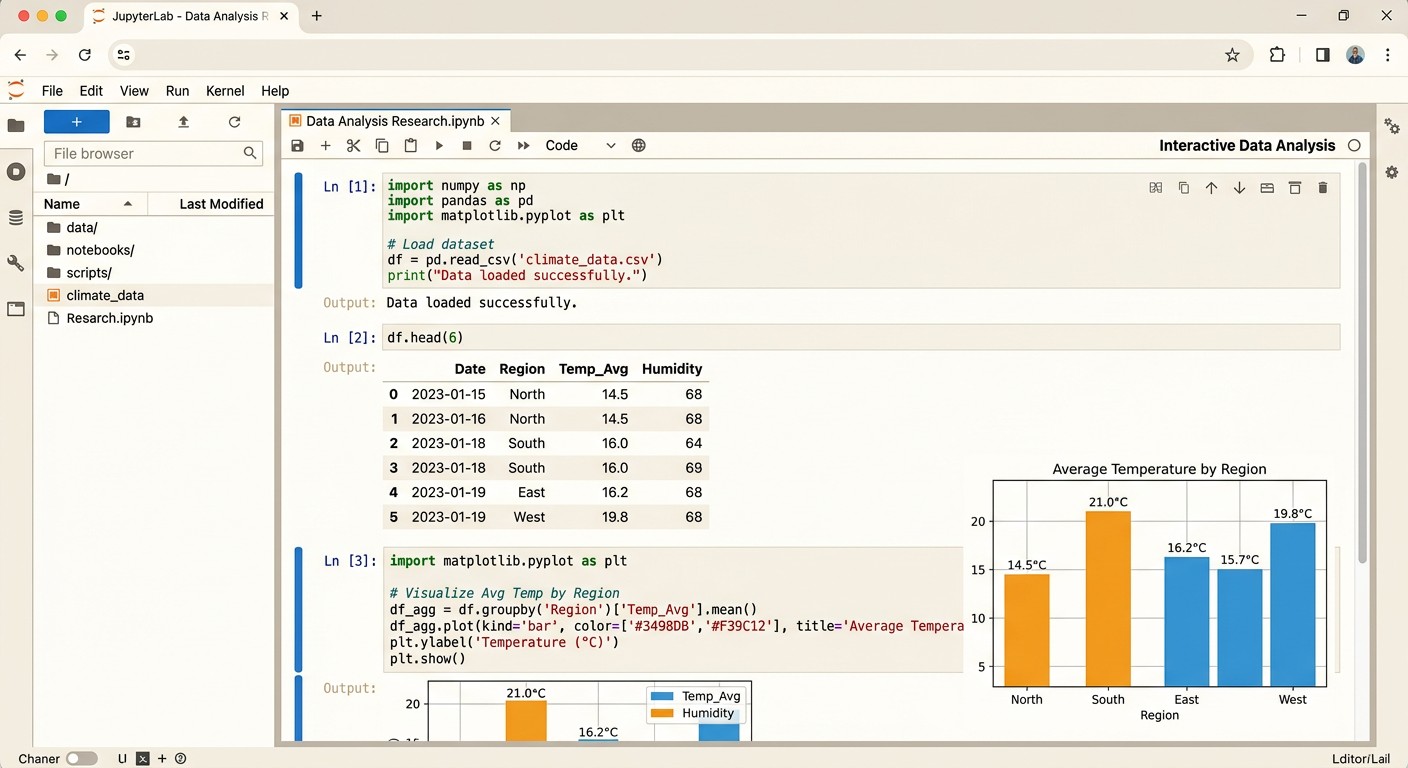The height and width of the screenshot is (768, 1408).
Task: Click the df.head(6) code cell
Action: (x=860, y=338)
